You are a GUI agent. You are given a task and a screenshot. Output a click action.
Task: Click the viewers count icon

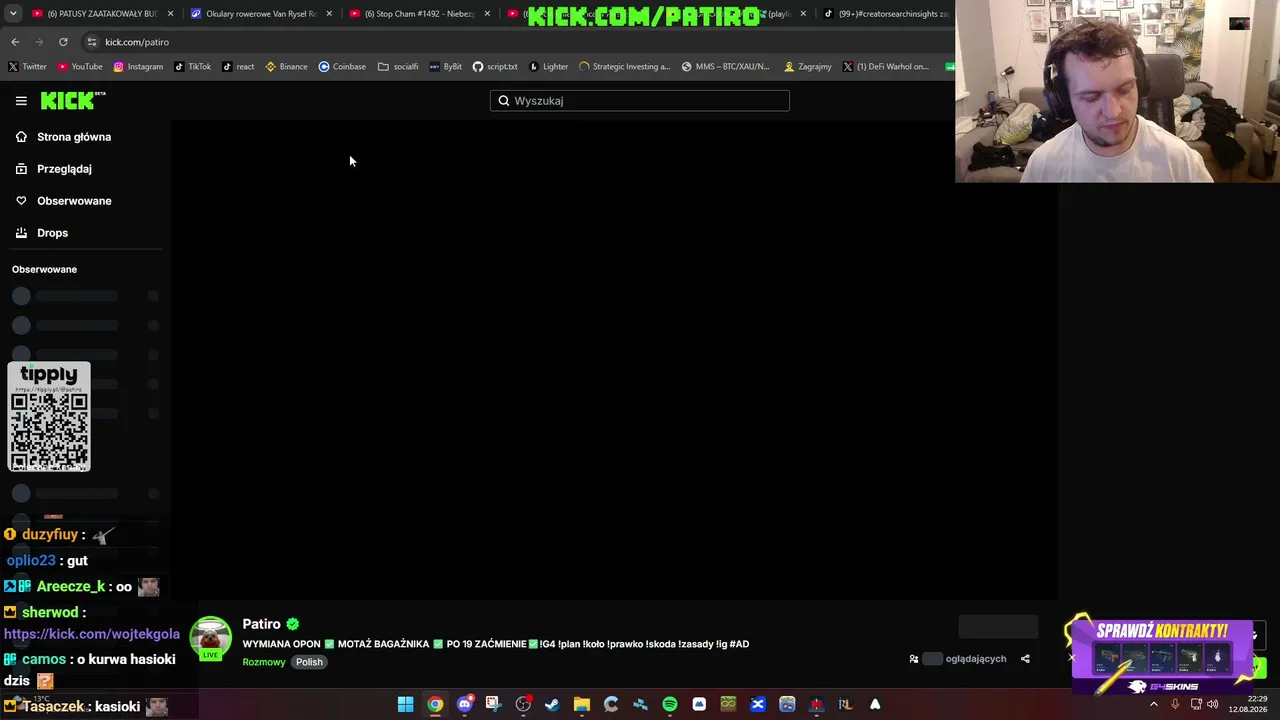click(x=914, y=659)
